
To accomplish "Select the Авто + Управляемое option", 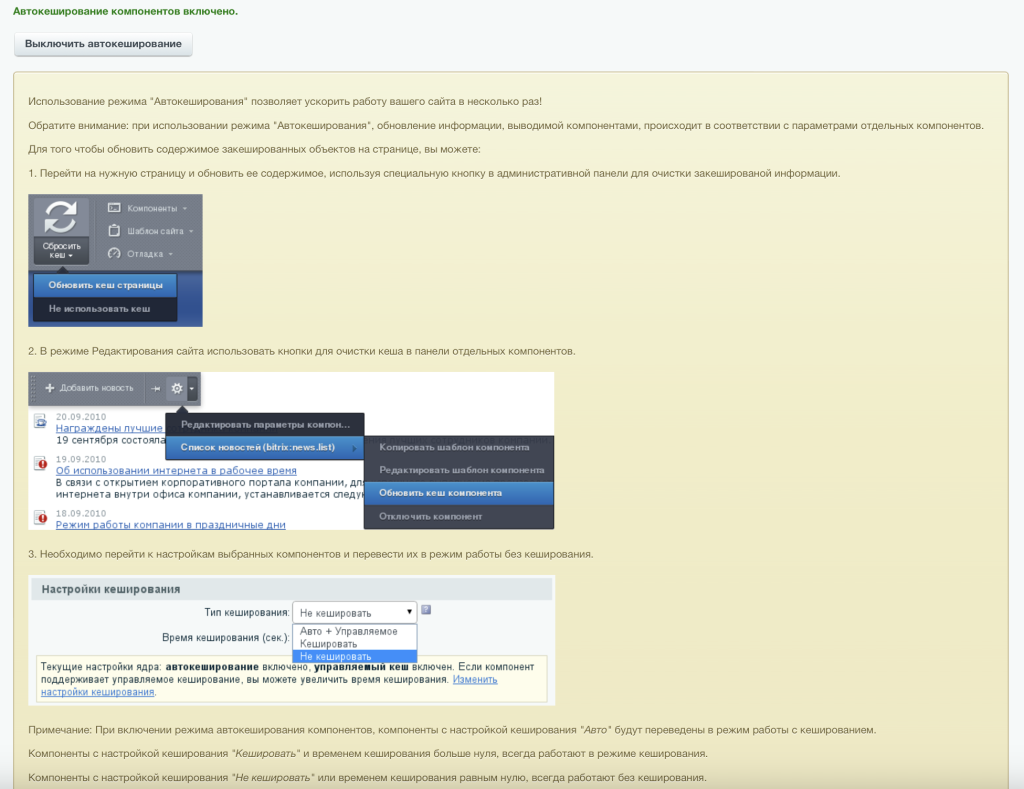I will click(x=355, y=632).
